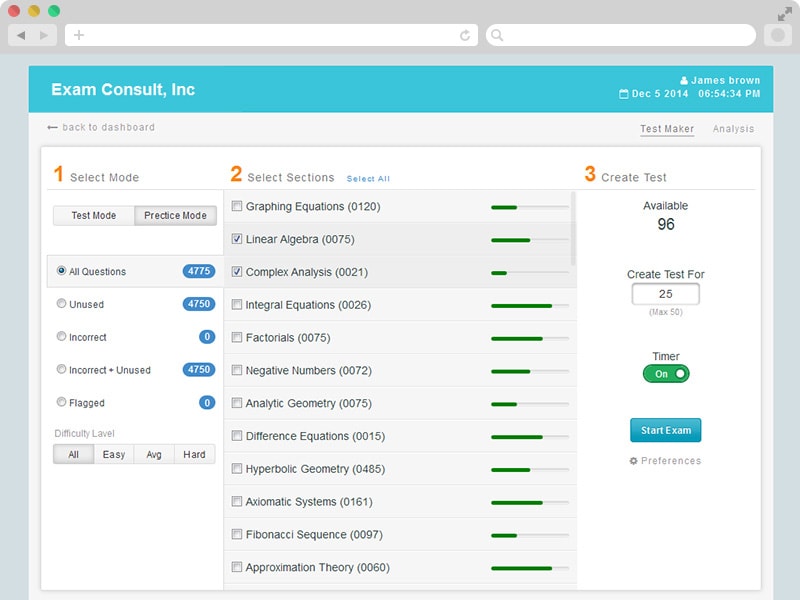Click the round button beside search bar
This screenshot has width=800, height=600.
(778, 35)
